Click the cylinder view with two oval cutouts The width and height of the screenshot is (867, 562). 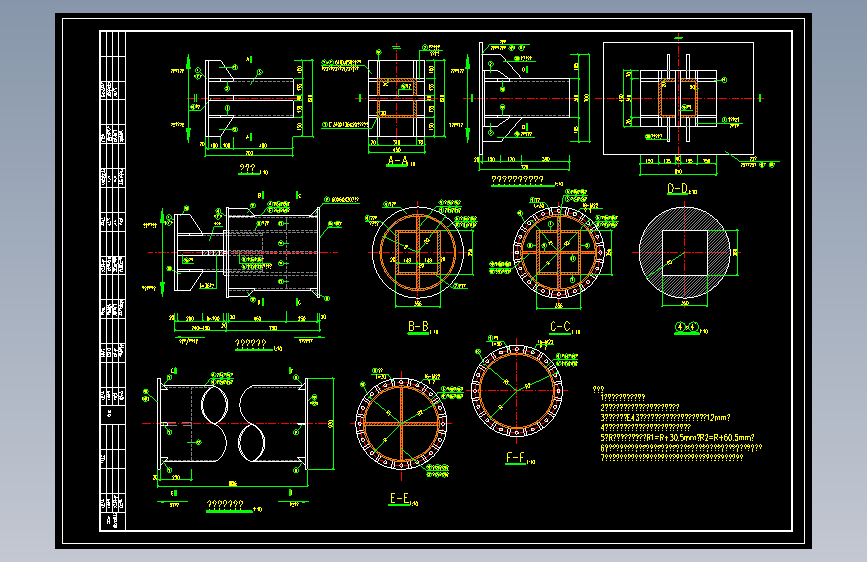coord(232,424)
